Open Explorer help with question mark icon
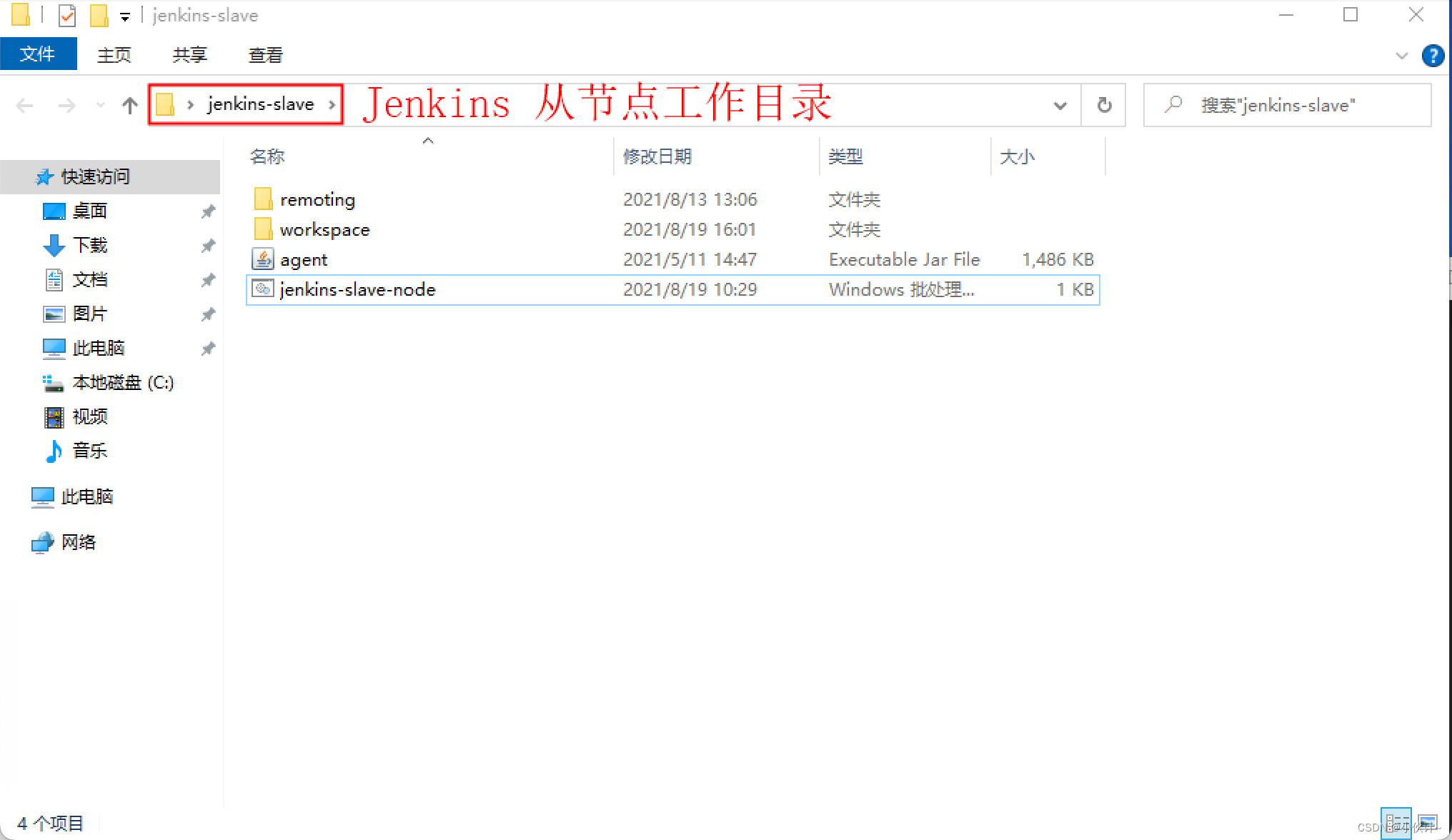This screenshot has height=840, width=1452. tap(1433, 55)
